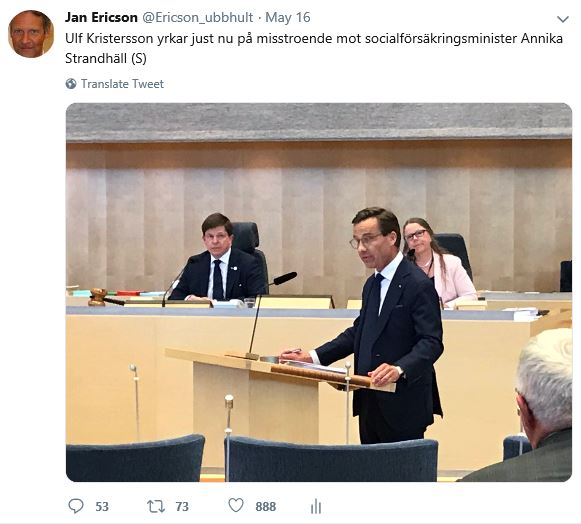Click the 53 replies count
581x524 pixels.
[102, 507]
